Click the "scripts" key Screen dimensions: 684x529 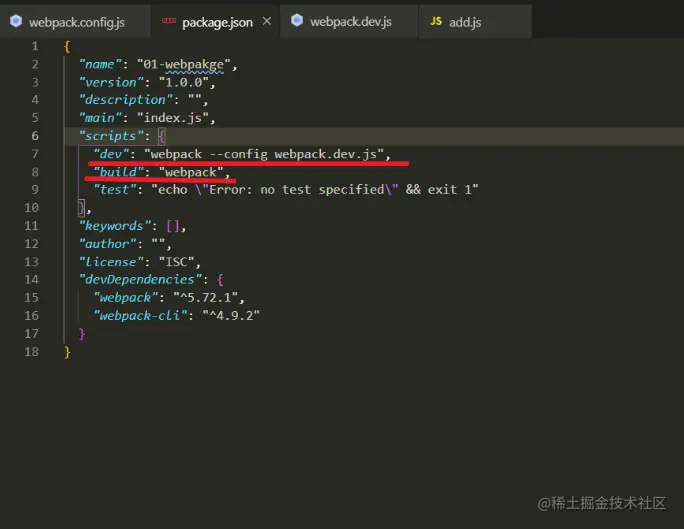111,136
